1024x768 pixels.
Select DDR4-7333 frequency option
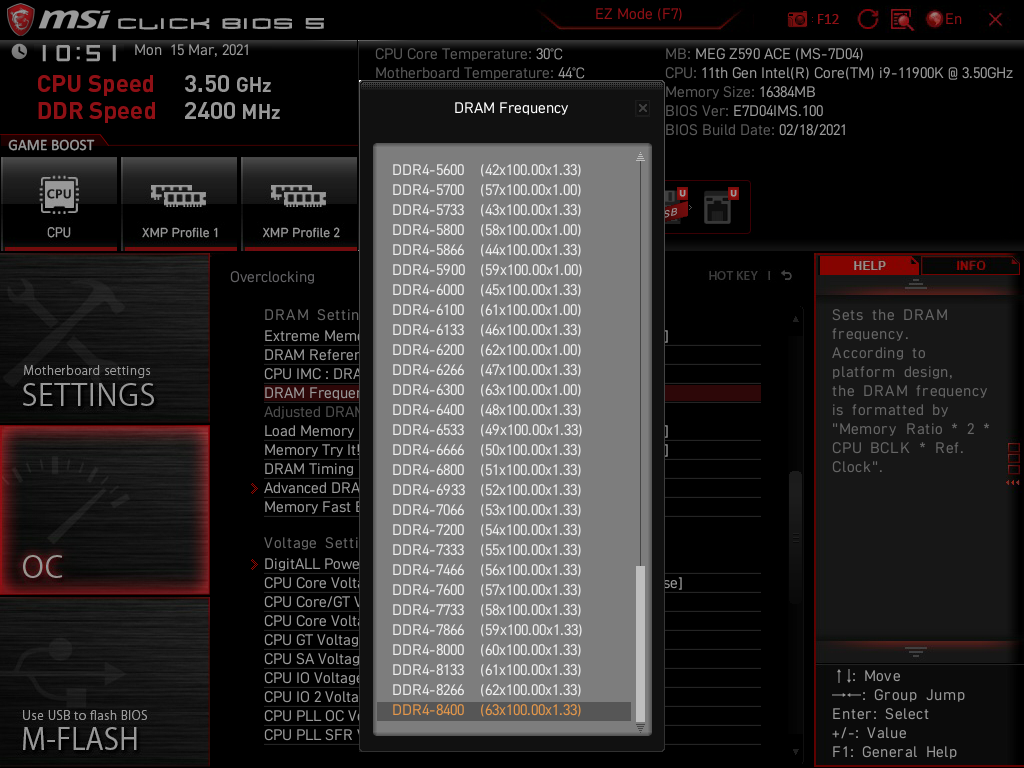(x=504, y=550)
